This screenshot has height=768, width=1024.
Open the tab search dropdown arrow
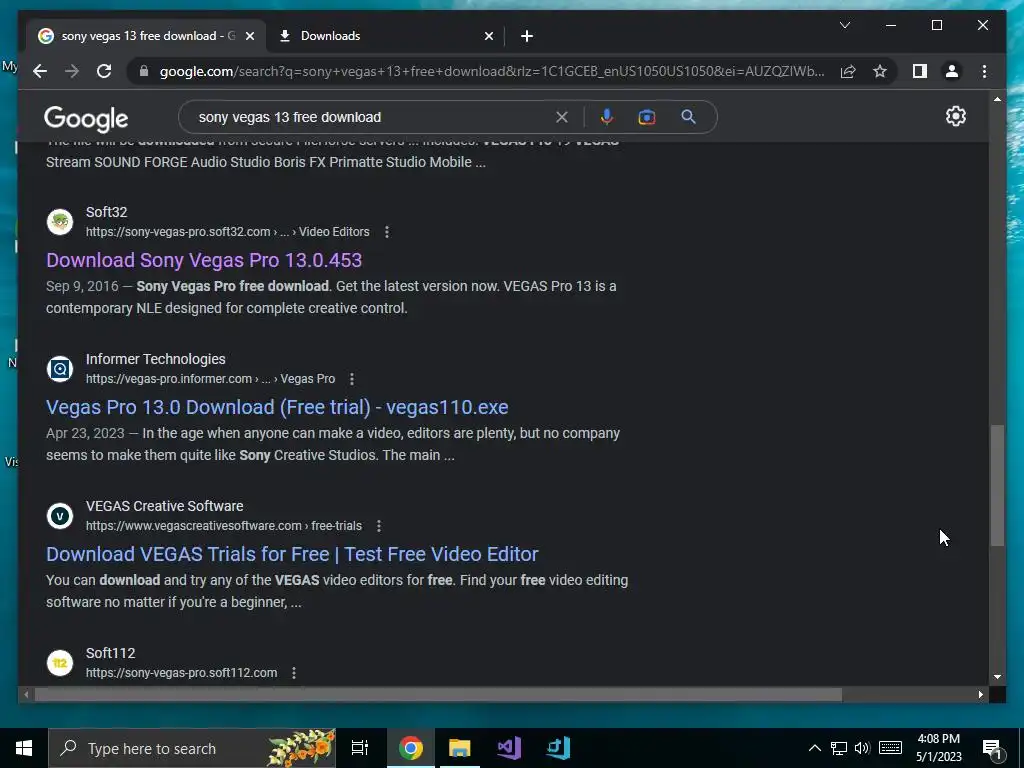tap(844, 25)
